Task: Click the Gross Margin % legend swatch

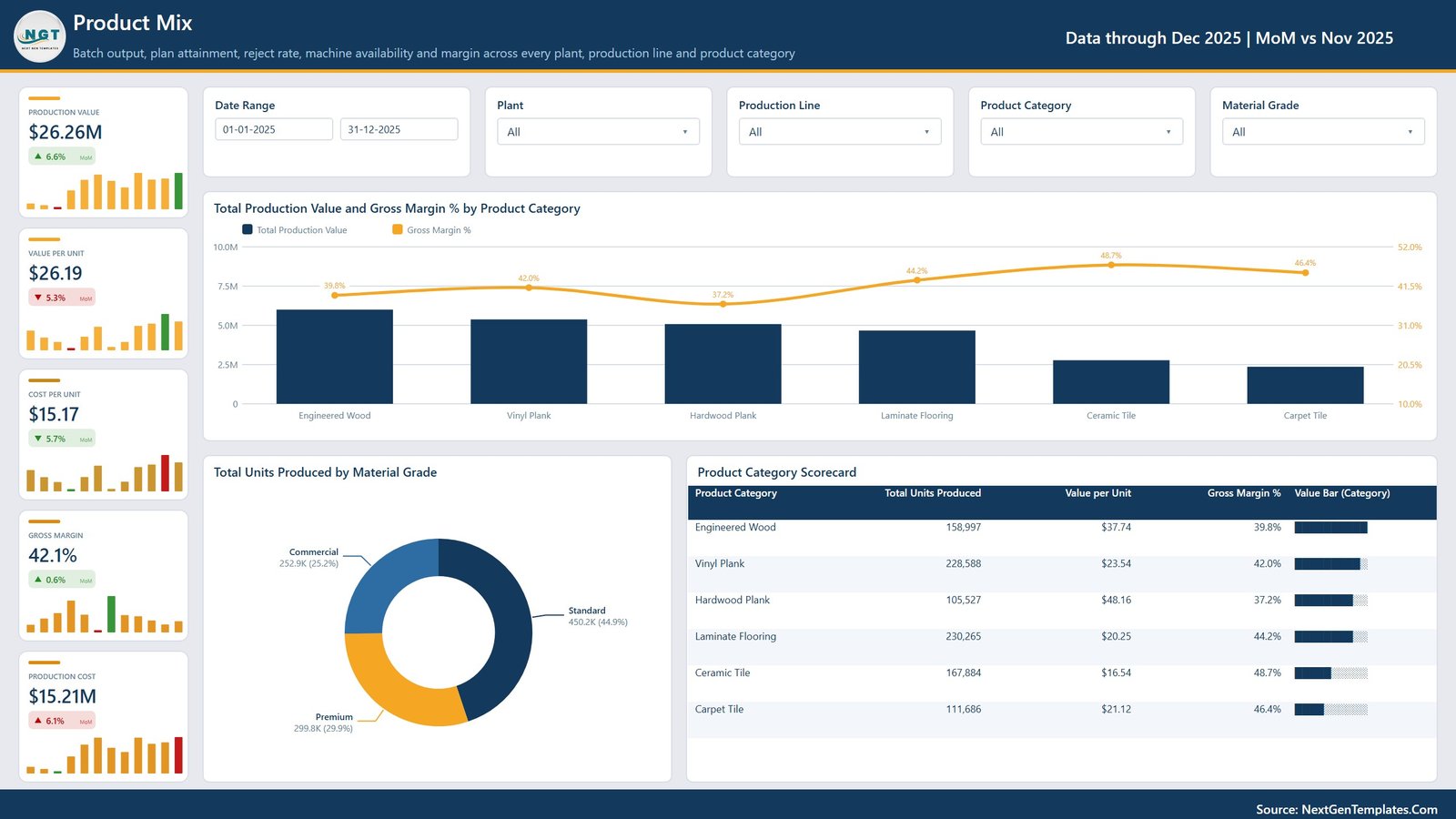Action: tap(398, 229)
